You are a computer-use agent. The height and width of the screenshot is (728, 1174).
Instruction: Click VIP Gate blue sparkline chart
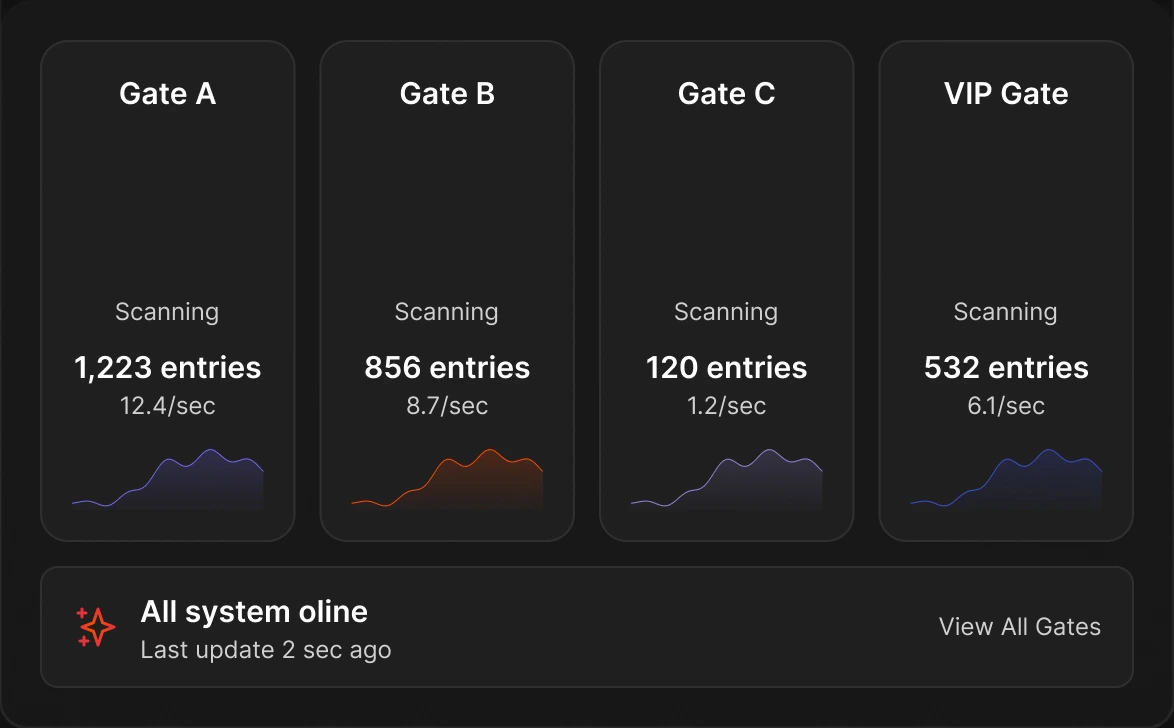(1006, 480)
